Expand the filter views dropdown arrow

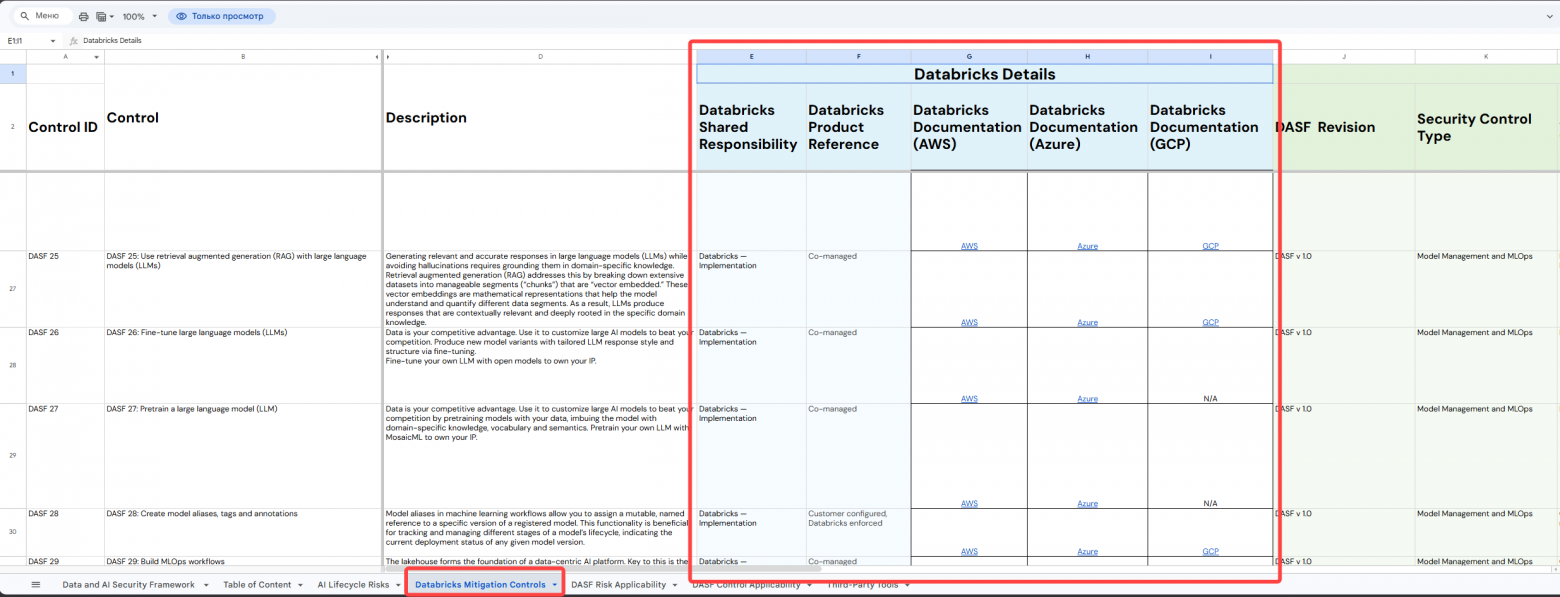point(111,17)
